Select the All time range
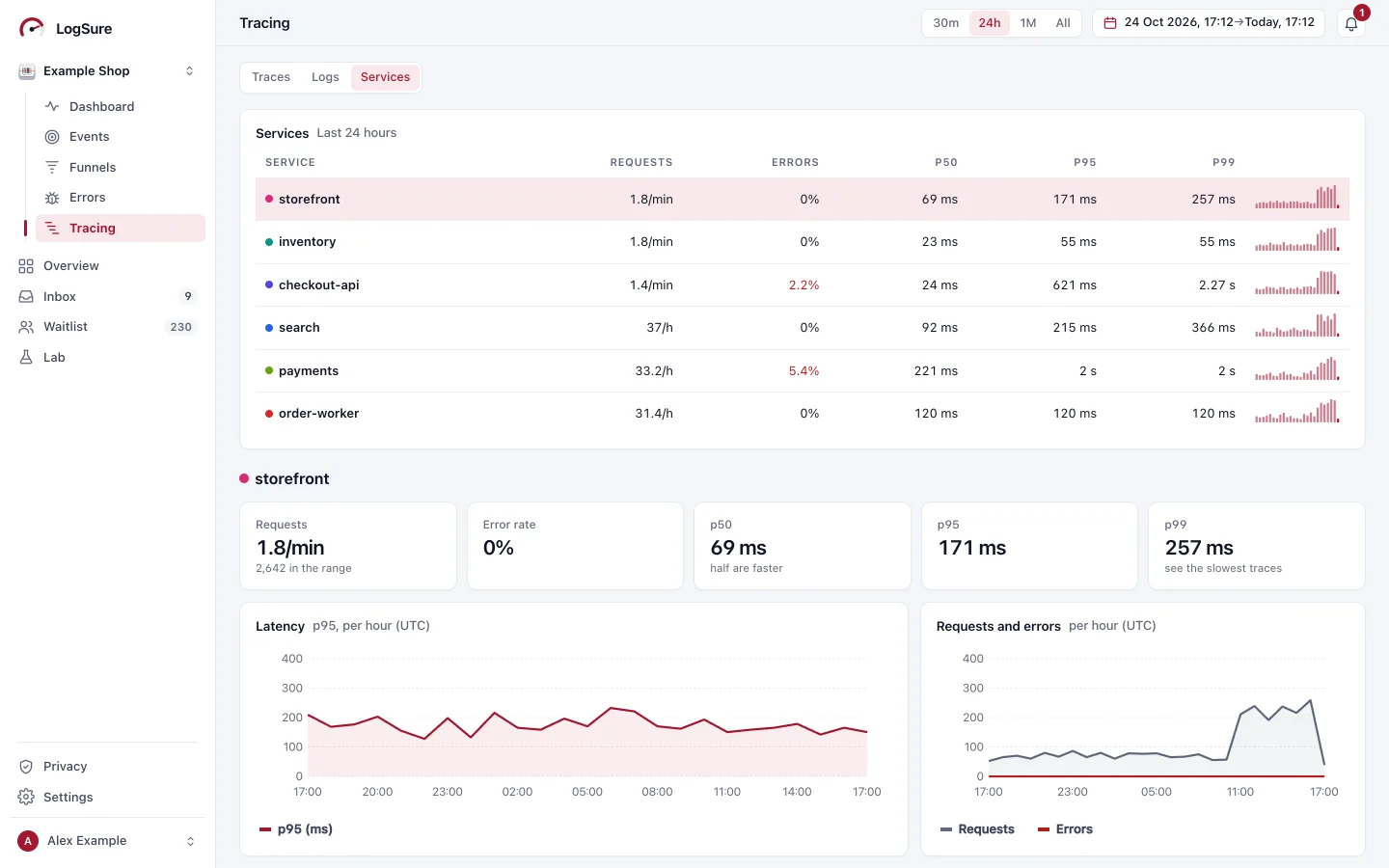The height and width of the screenshot is (868, 1389). click(1063, 23)
